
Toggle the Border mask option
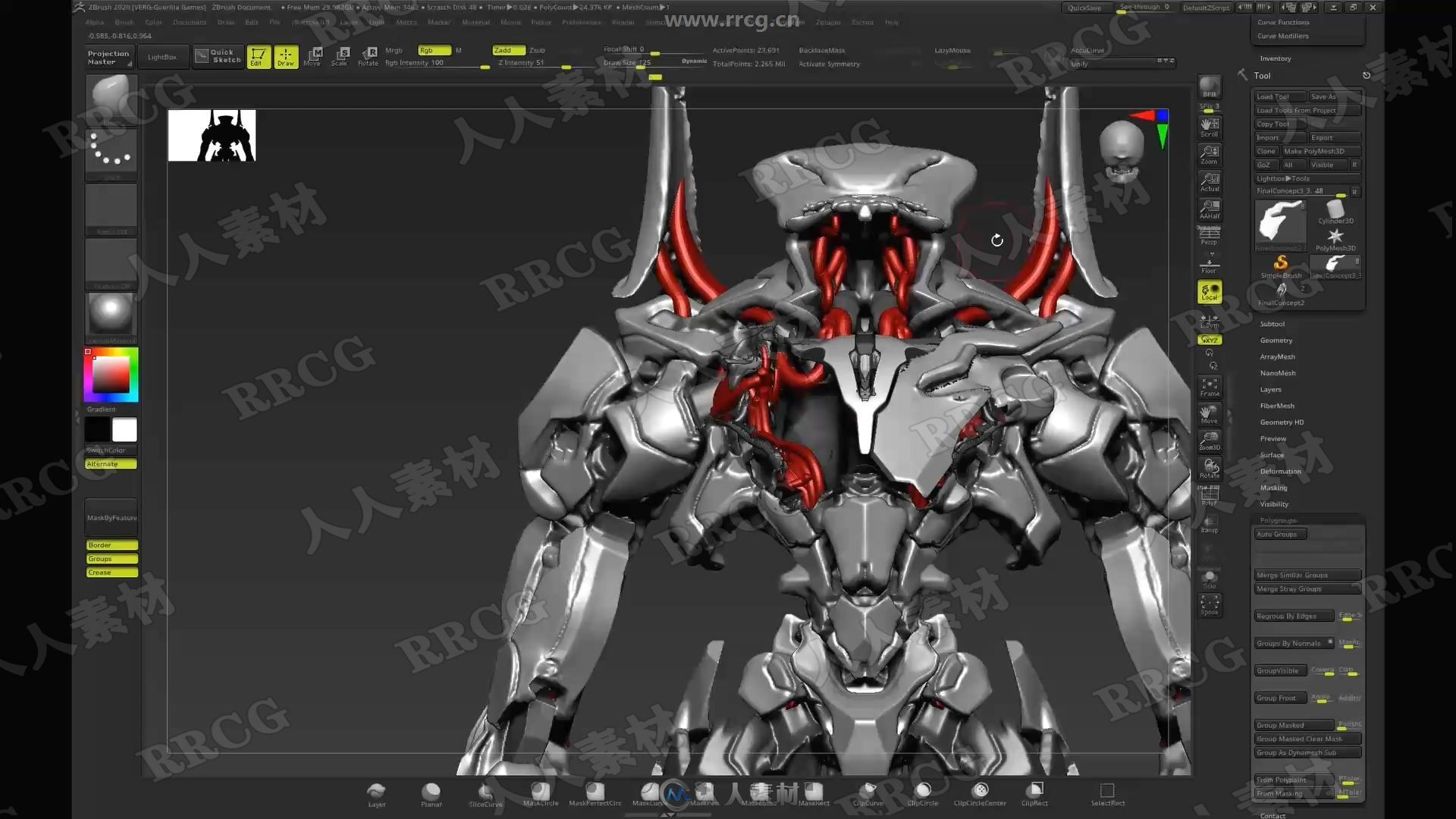(111, 545)
